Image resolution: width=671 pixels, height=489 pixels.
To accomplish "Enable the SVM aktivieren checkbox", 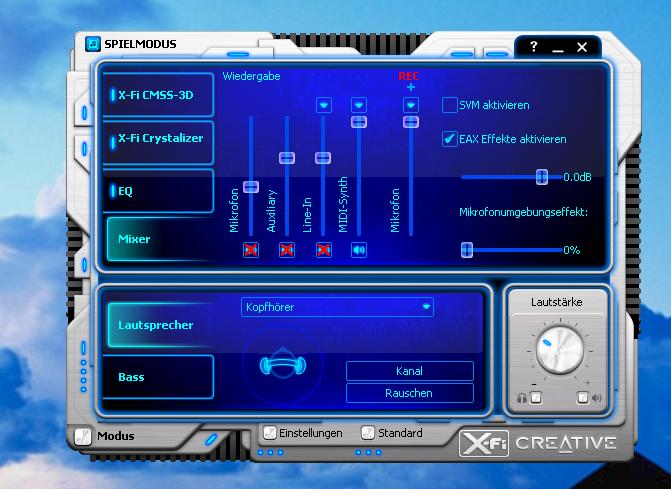I will (449, 105).
